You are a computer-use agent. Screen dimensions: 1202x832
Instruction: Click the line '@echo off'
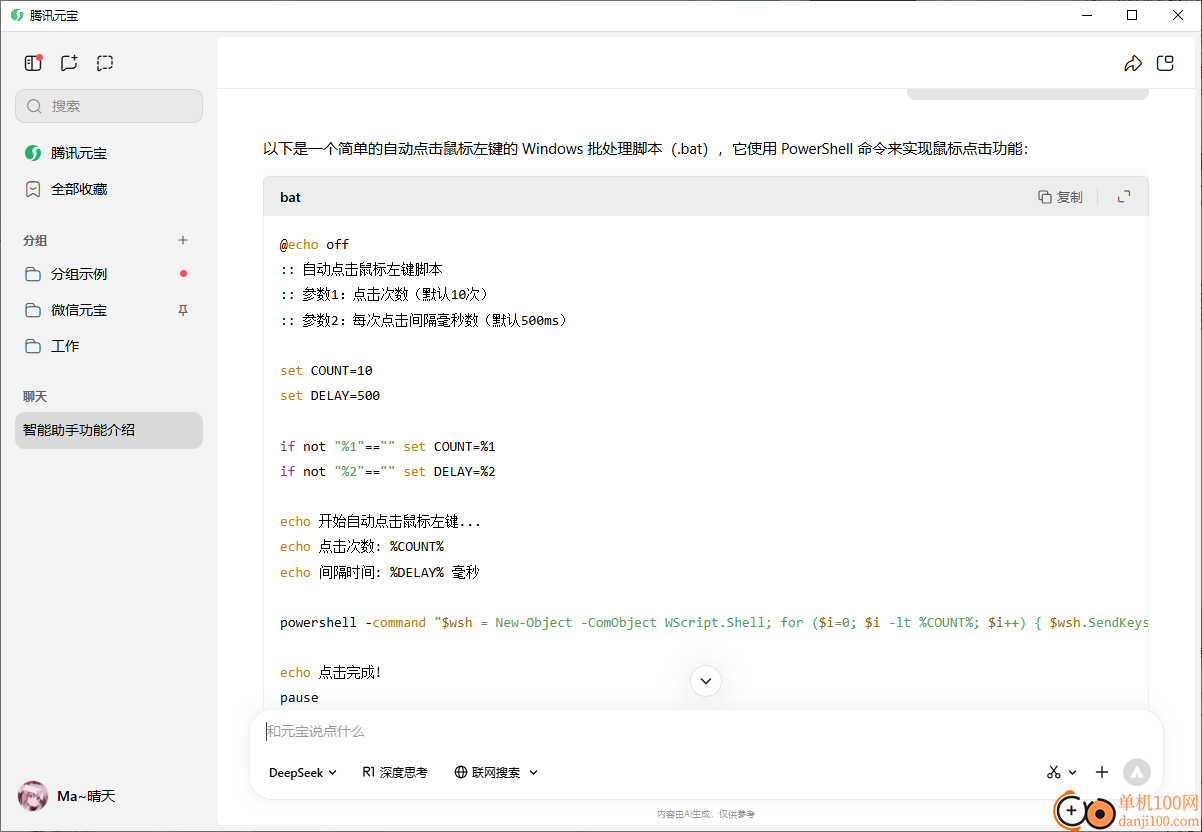(x=314, y=244)
